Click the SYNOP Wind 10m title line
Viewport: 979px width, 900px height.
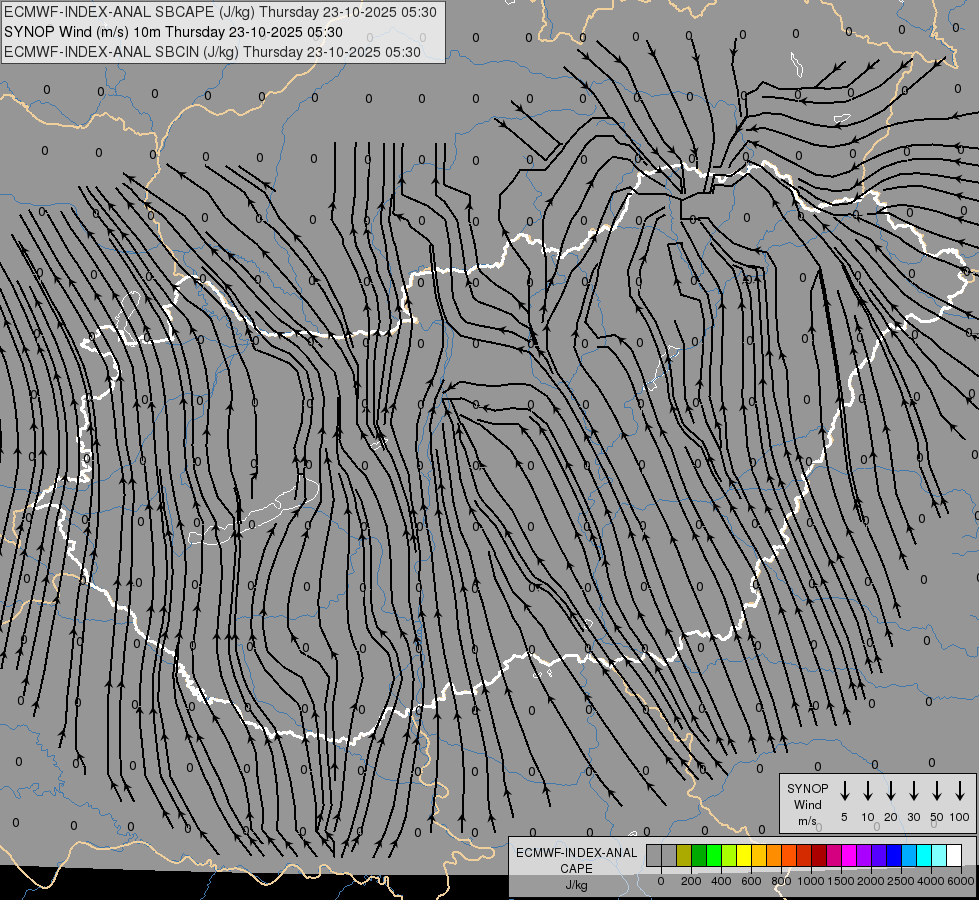173,32
